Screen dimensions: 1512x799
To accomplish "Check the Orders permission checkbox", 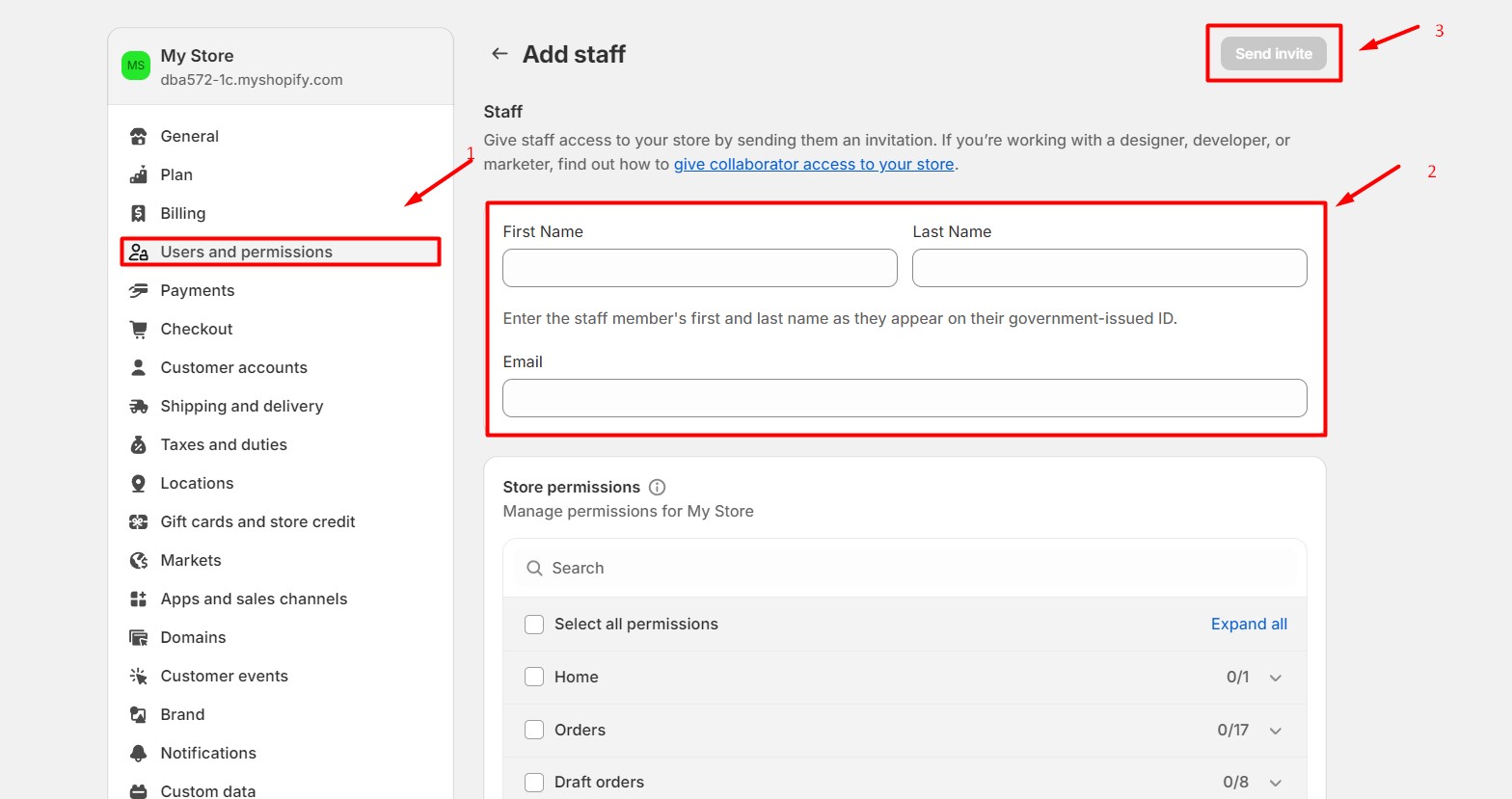I will (x=534, y=730).
